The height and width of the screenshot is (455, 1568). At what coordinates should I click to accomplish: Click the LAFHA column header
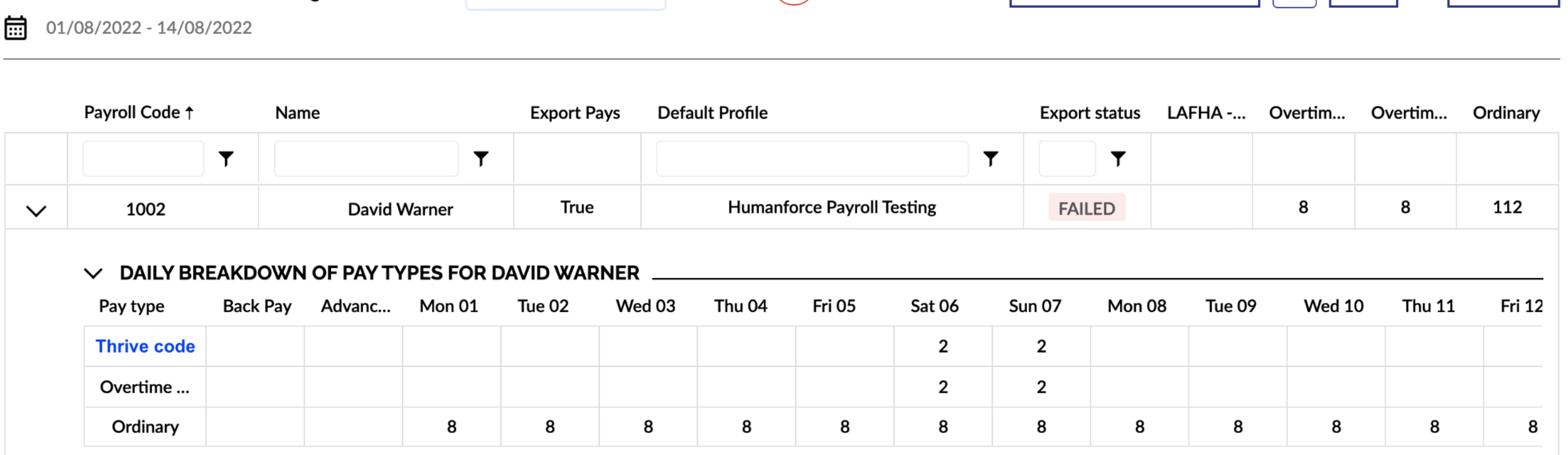(1206, 113)
